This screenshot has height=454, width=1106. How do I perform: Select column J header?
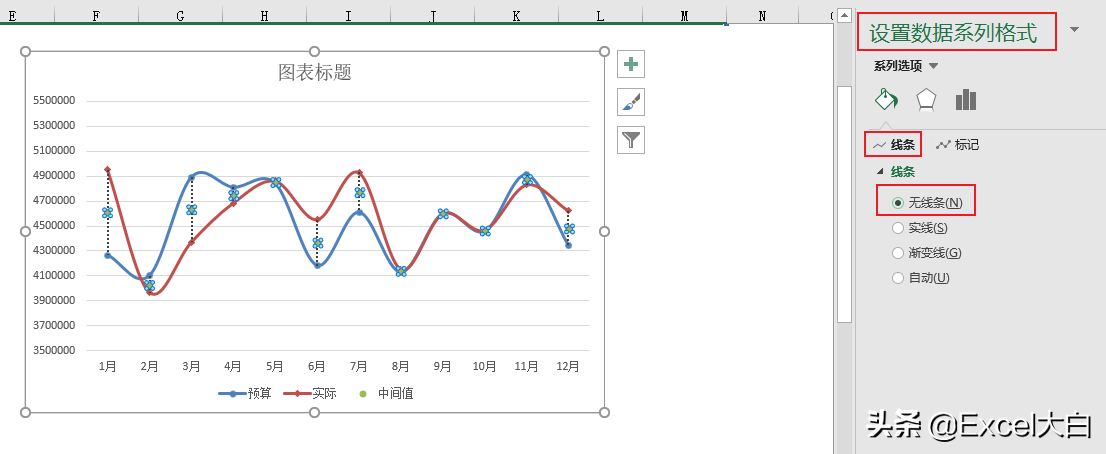point(432,16)
